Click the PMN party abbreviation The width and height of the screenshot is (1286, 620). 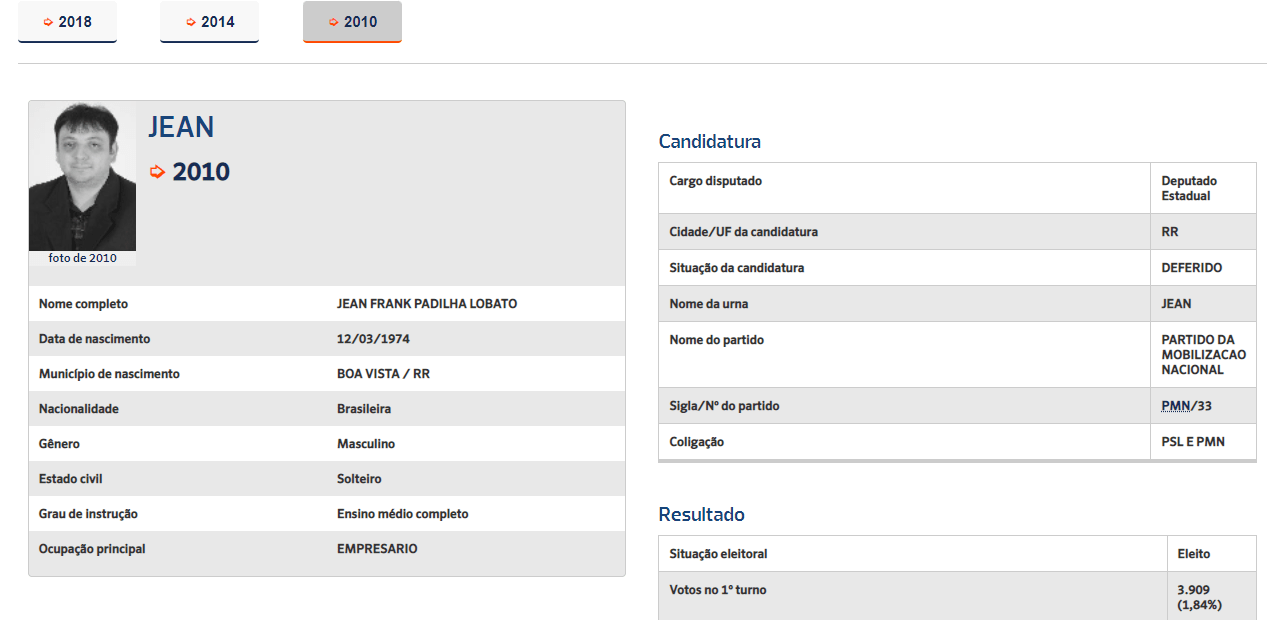1176,406
